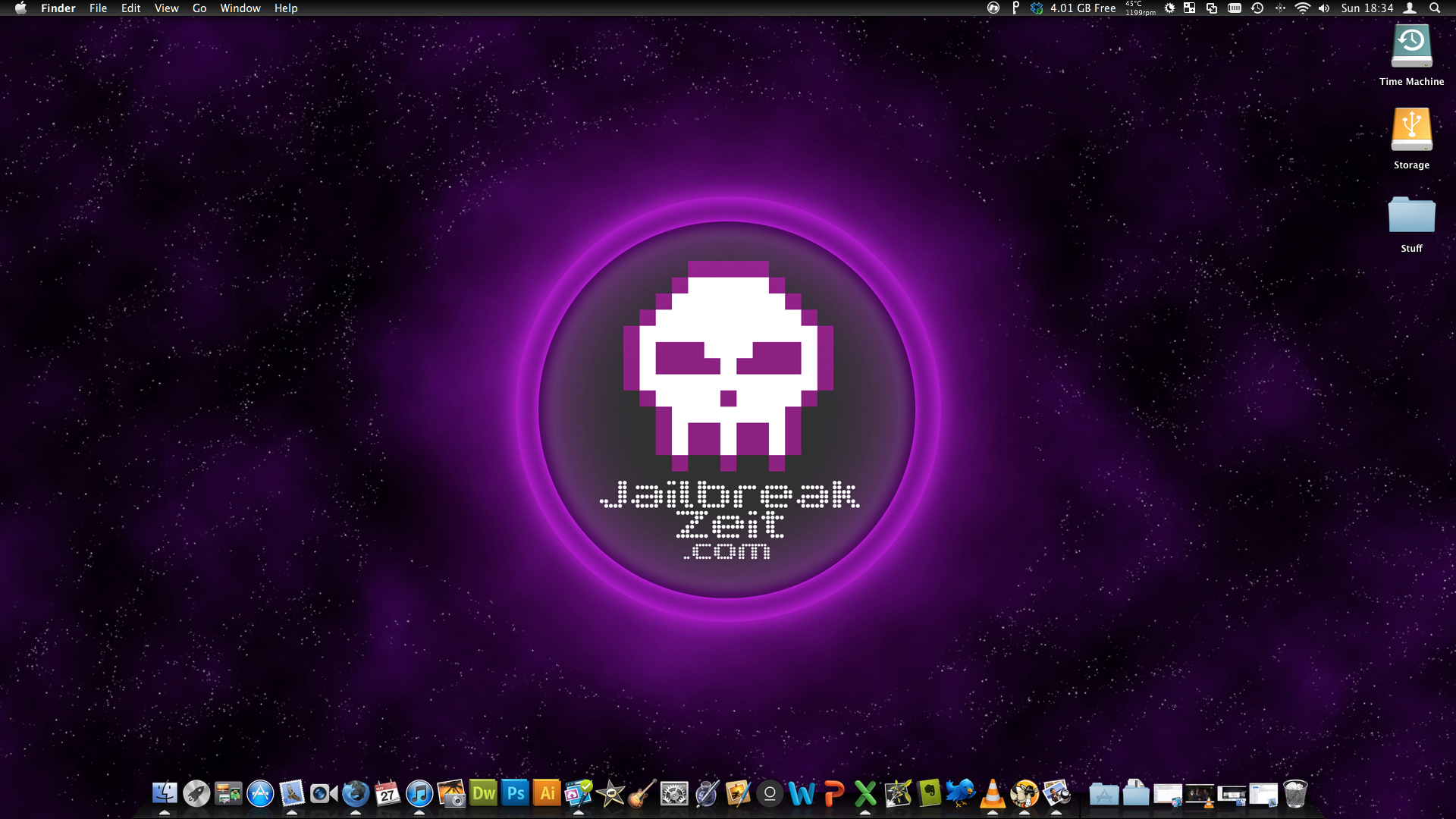The width and height of the screenshot is (1456, 819).
Task: Open Mission Control in the dock
Action: (228, 794)
